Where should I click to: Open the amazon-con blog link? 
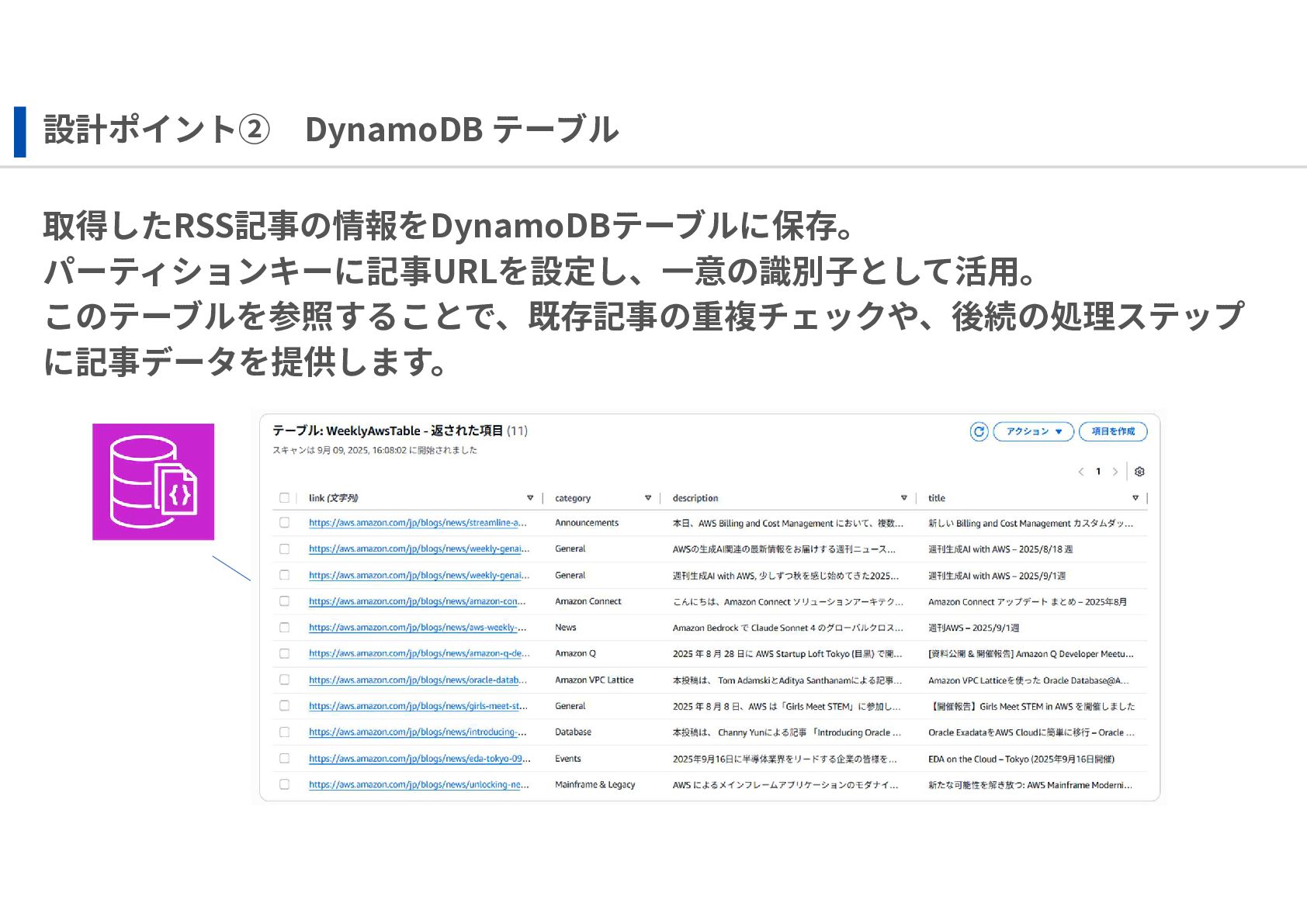418,601
